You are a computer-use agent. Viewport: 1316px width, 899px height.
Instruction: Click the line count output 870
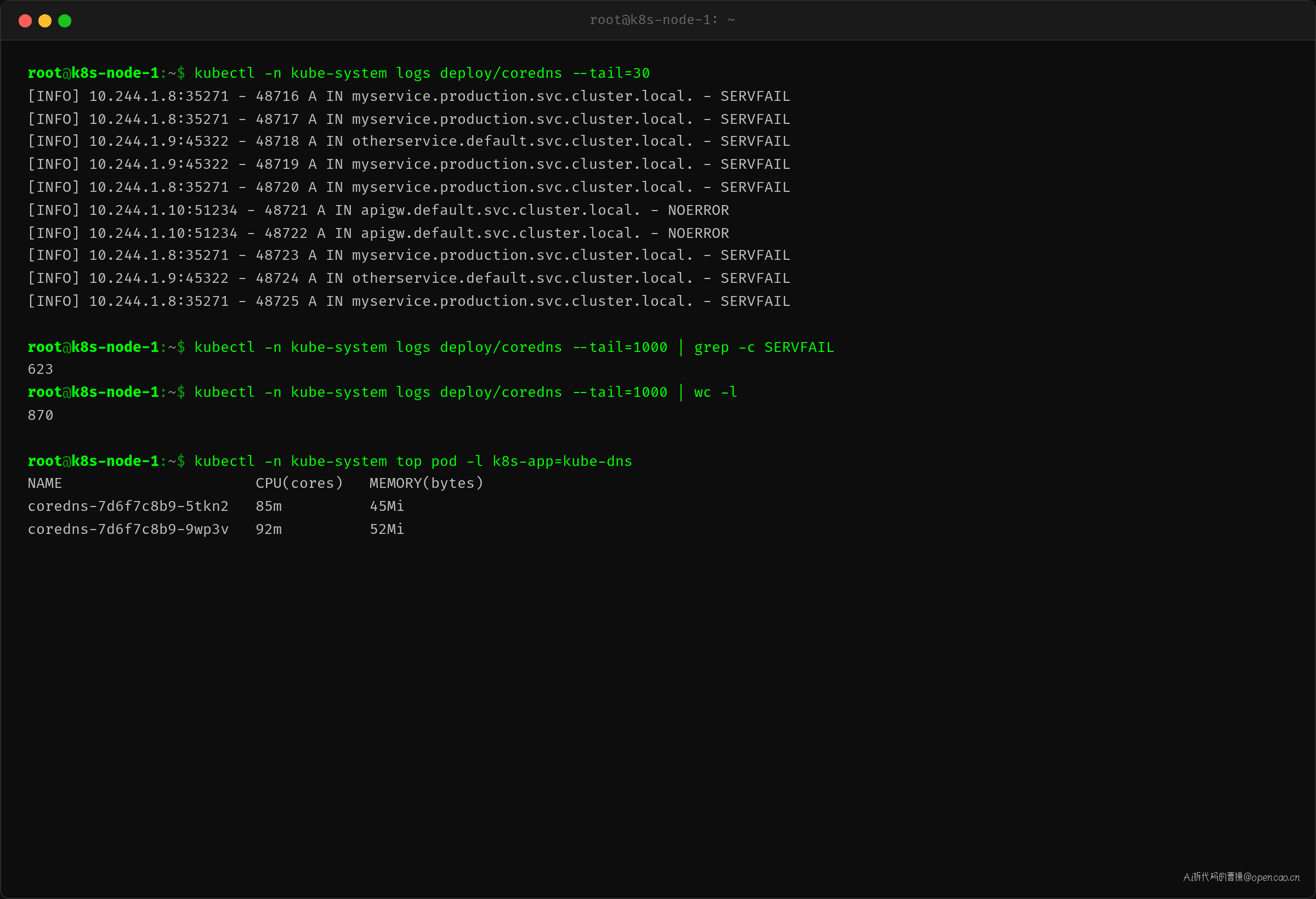pyautogui.click(x=40, y=416)
